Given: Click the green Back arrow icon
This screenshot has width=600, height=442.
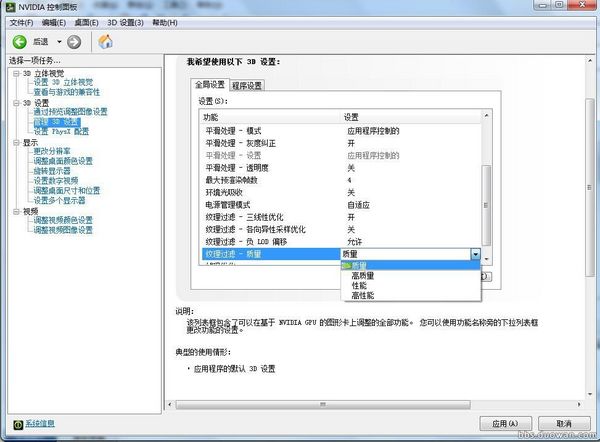Looking at the screenshot, I should tap(20, 42).
